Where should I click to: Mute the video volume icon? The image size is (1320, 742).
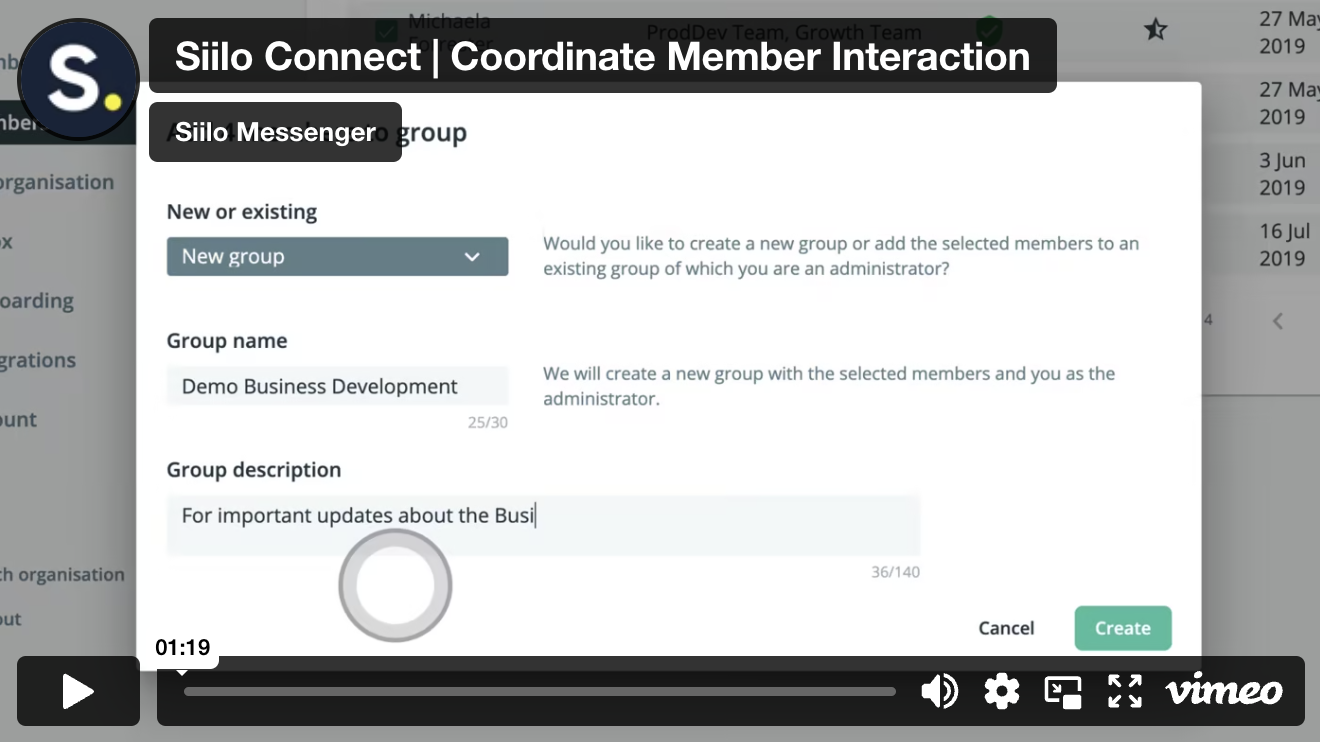pos(939,691)
